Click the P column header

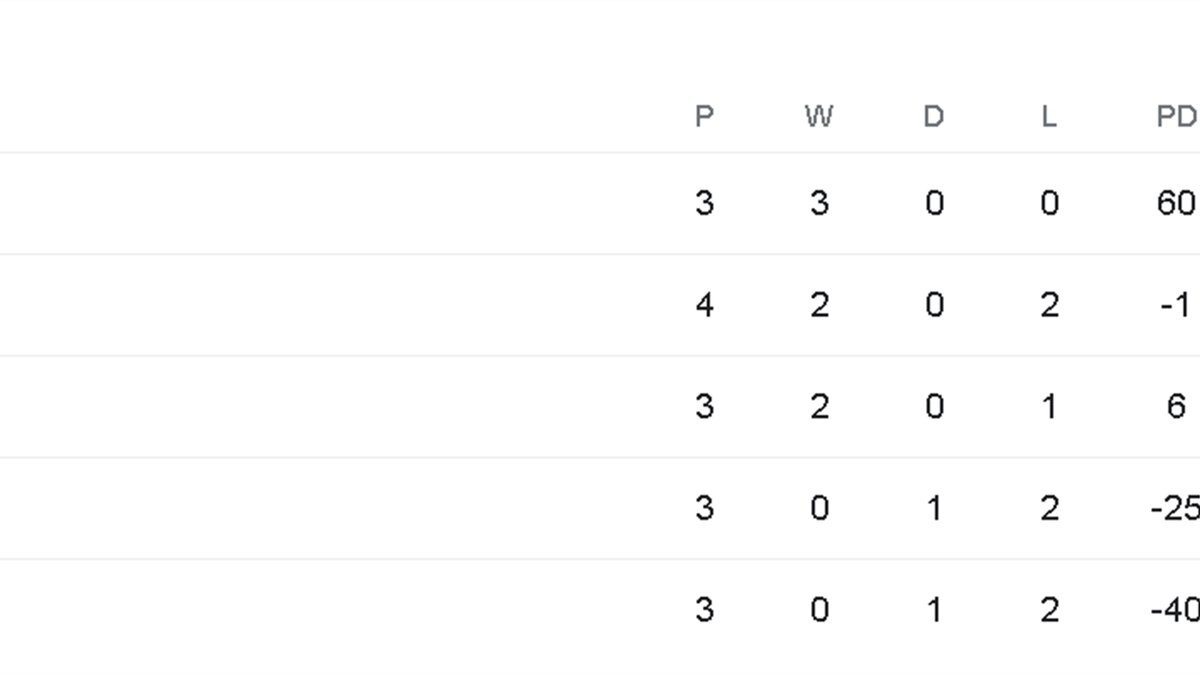click(x=704, y=117)
